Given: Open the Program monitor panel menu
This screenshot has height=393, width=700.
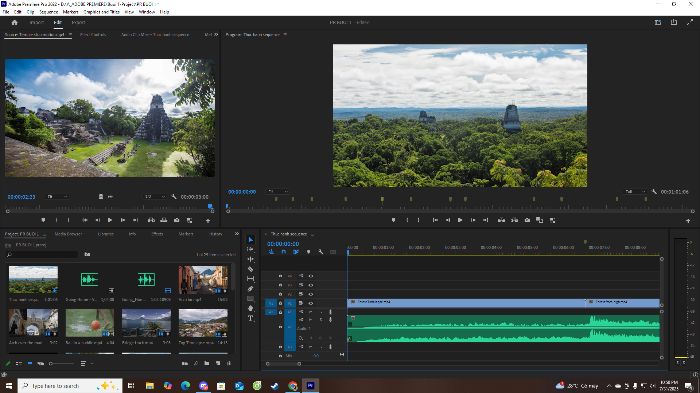Looking at the screenshot, I should 285,34.
